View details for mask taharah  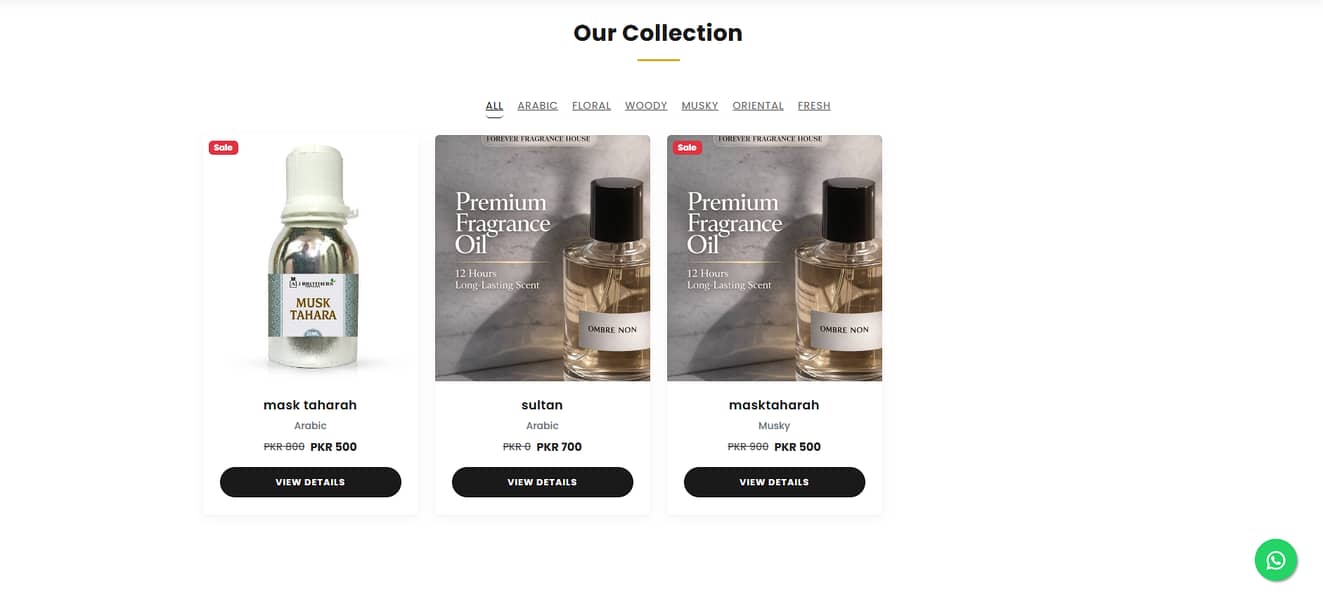pyautogui.click(x=310, y=482)
